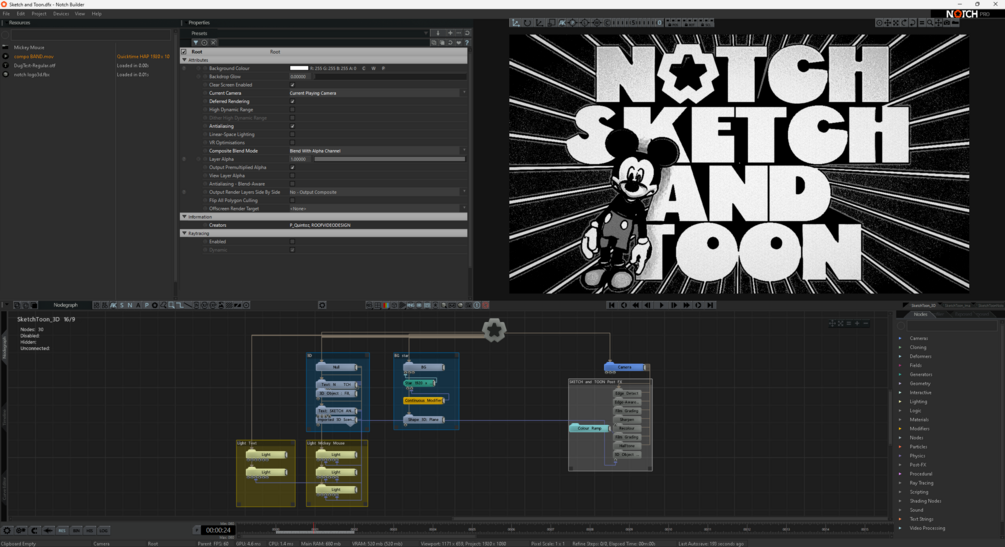The width and height of the screenshot is (1005, 547).
Task: Enable Linear-Space Lighting checkbox
Action: (292, 135)
